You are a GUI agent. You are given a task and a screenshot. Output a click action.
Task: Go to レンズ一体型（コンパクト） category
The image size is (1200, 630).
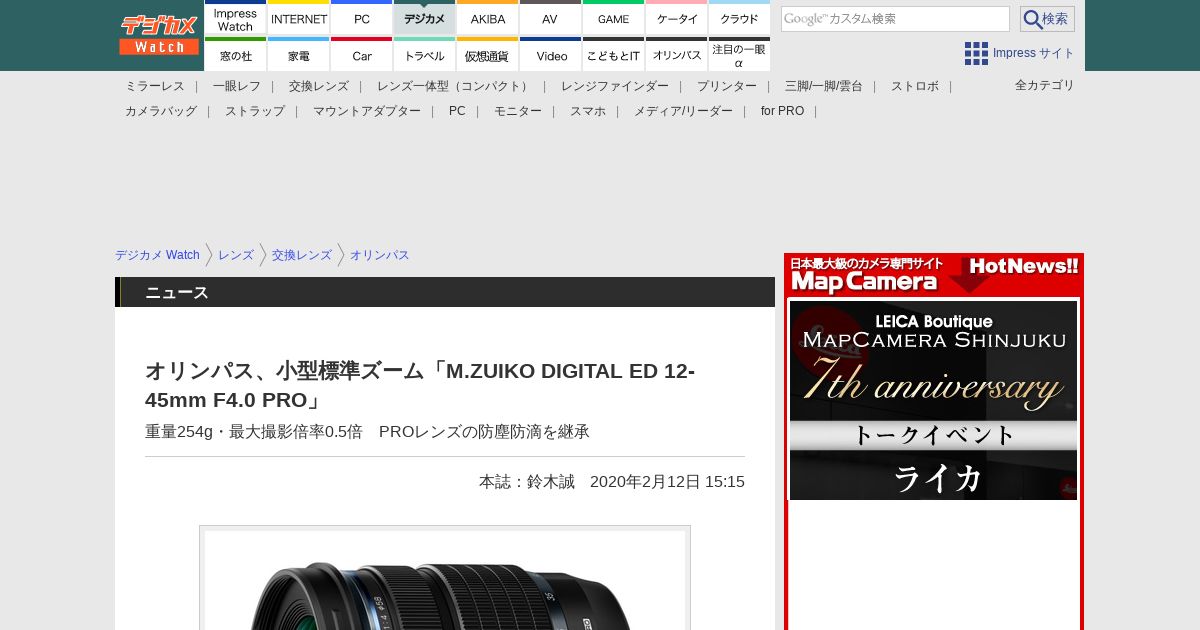(x=455, y=86)
